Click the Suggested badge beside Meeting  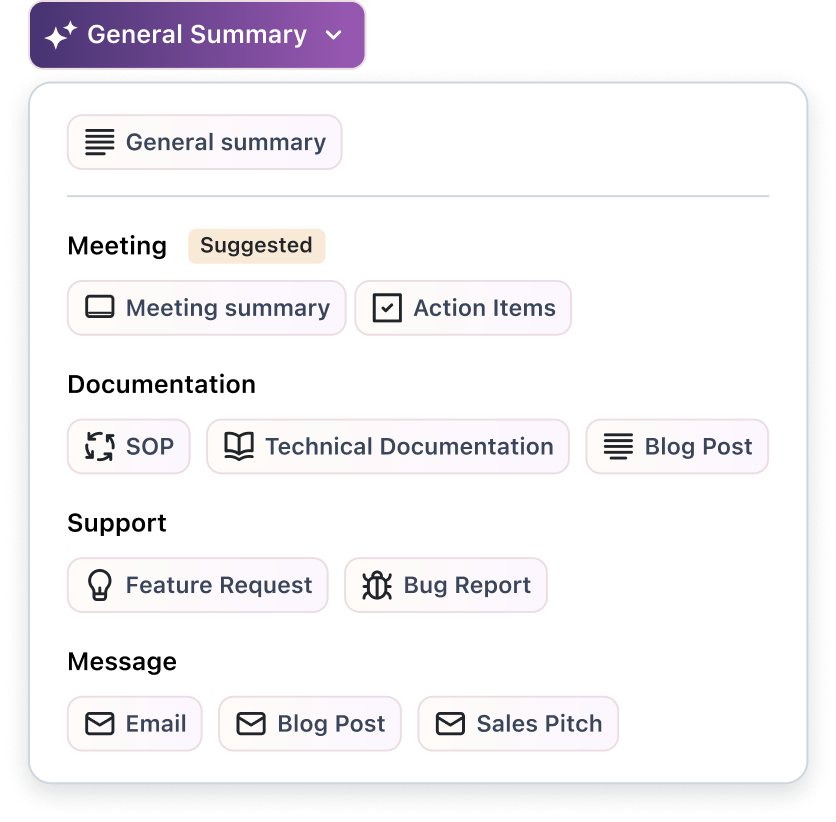[256, 246]
